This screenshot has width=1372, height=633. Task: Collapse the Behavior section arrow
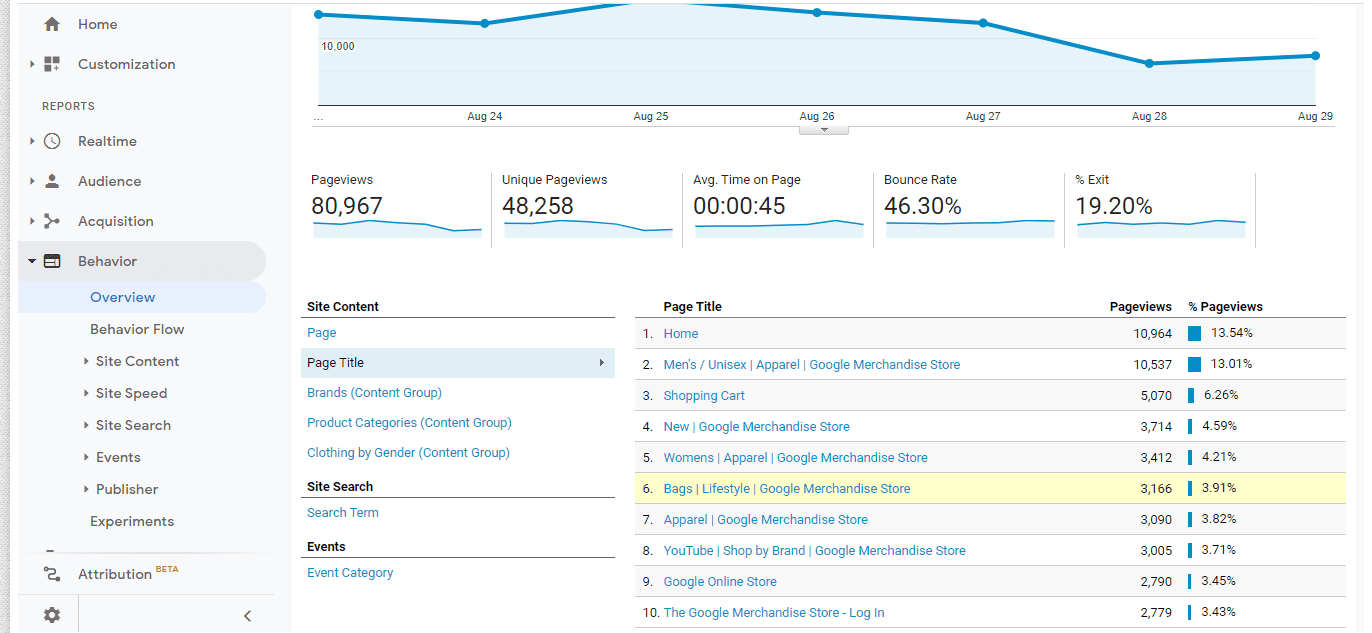click(x=32, y=261)
